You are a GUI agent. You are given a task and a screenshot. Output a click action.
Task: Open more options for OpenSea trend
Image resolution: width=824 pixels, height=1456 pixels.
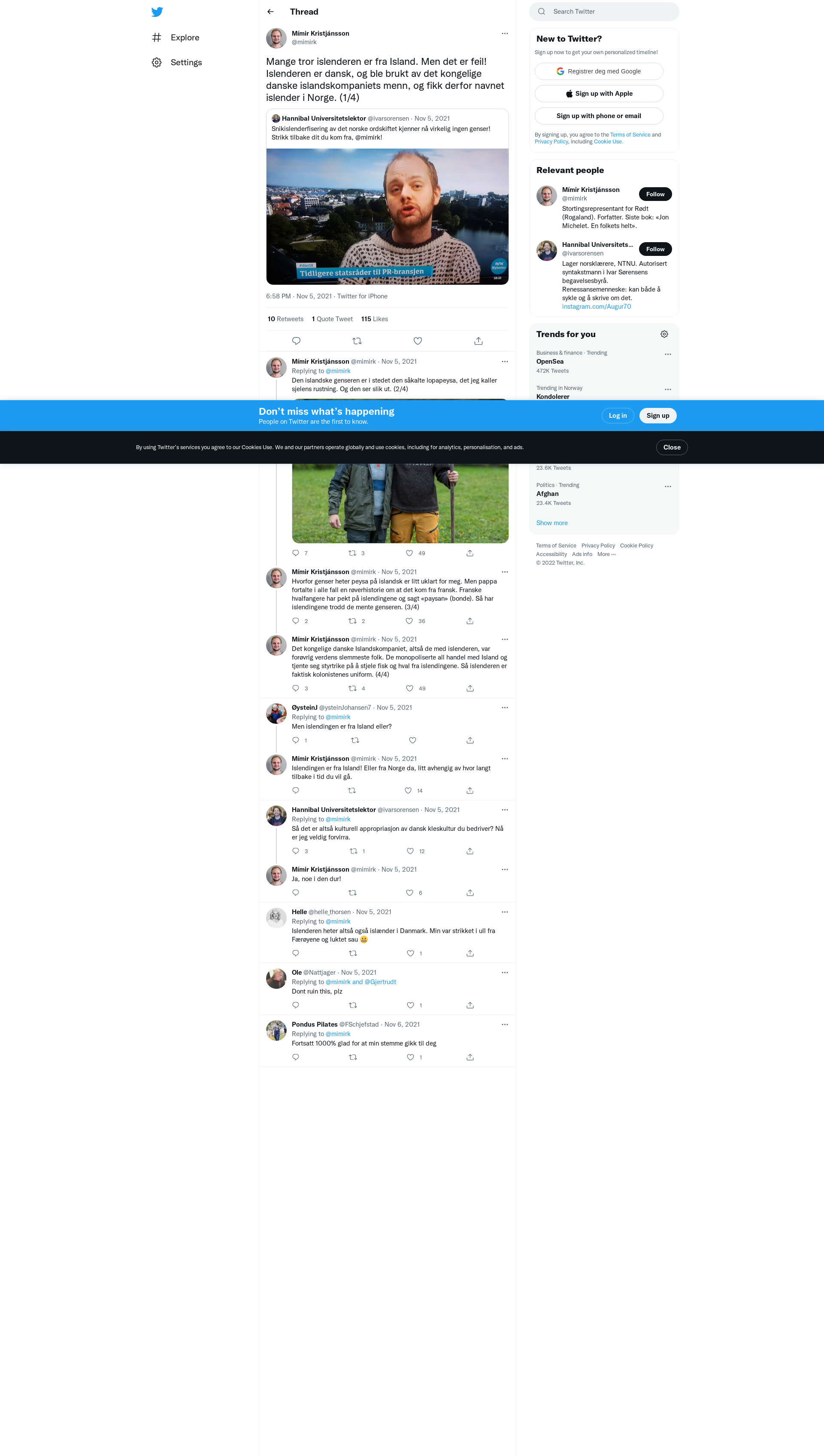point(668,354)
